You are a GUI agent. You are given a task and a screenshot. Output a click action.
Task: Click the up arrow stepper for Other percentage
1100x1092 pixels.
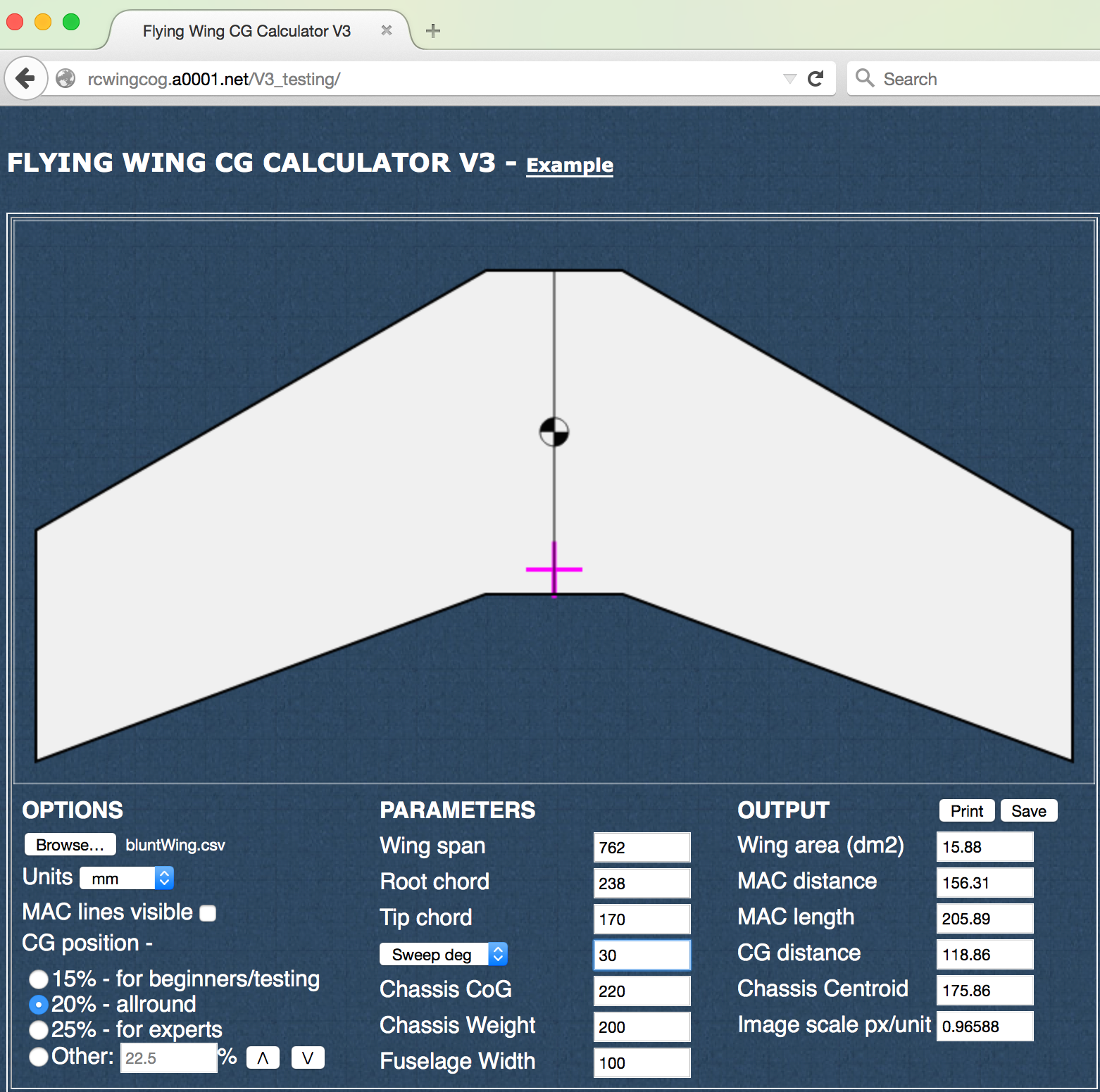(x=262, y=1057)
